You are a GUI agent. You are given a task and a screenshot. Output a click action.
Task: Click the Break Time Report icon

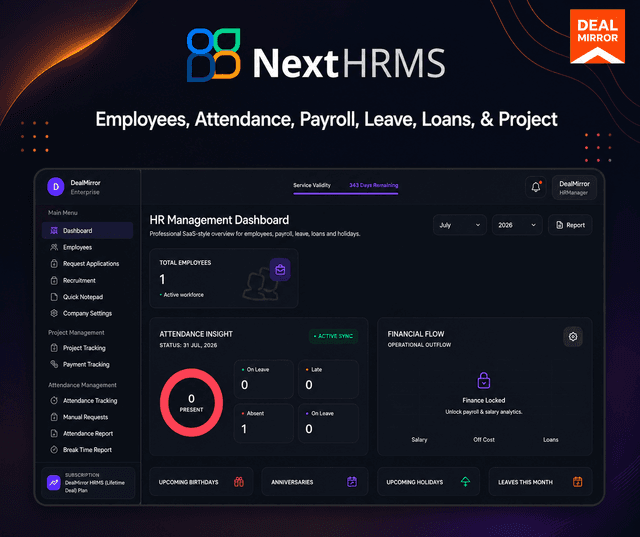pos(54,450)
